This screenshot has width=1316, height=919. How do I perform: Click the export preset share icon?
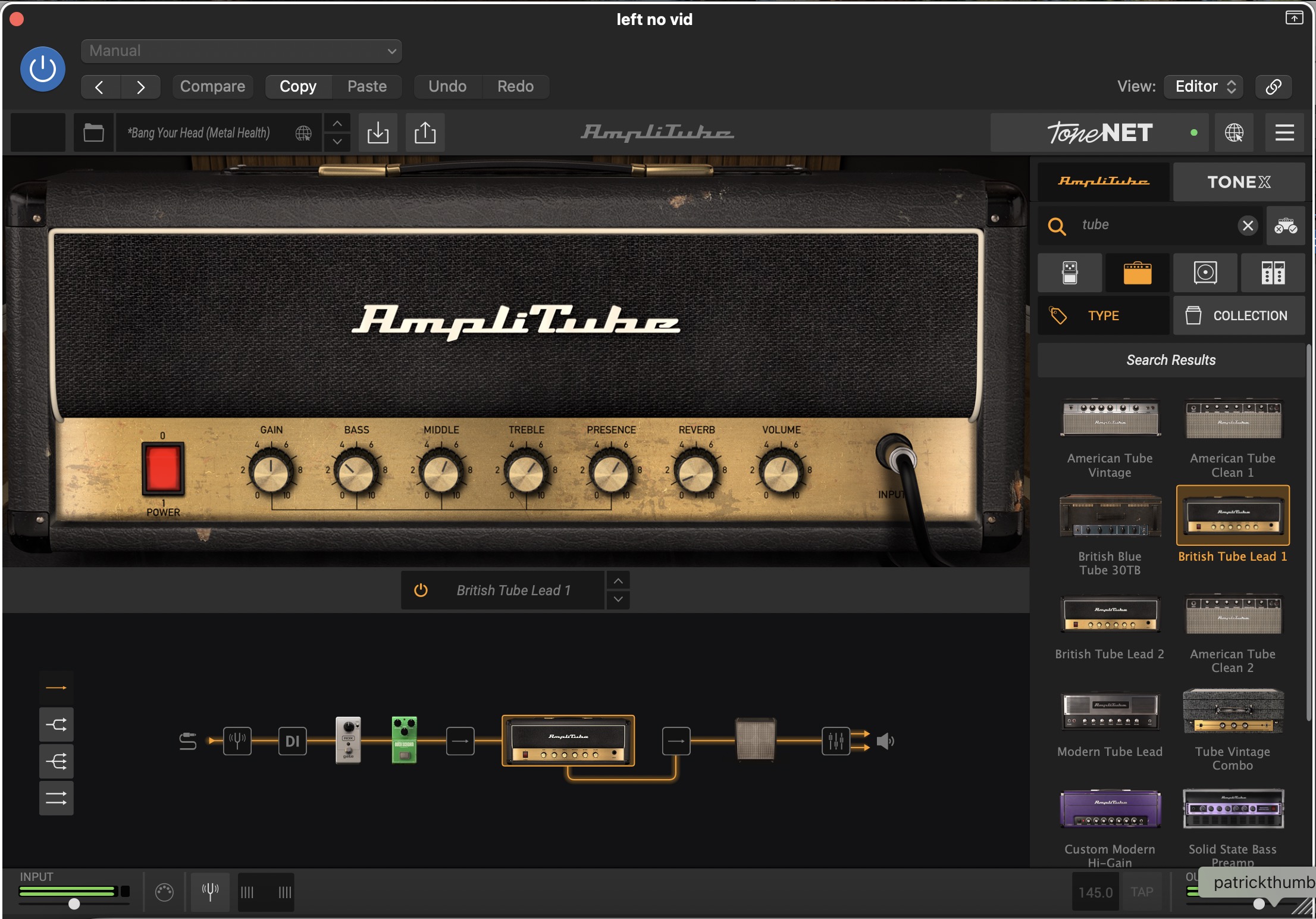(x=425, y=132)
